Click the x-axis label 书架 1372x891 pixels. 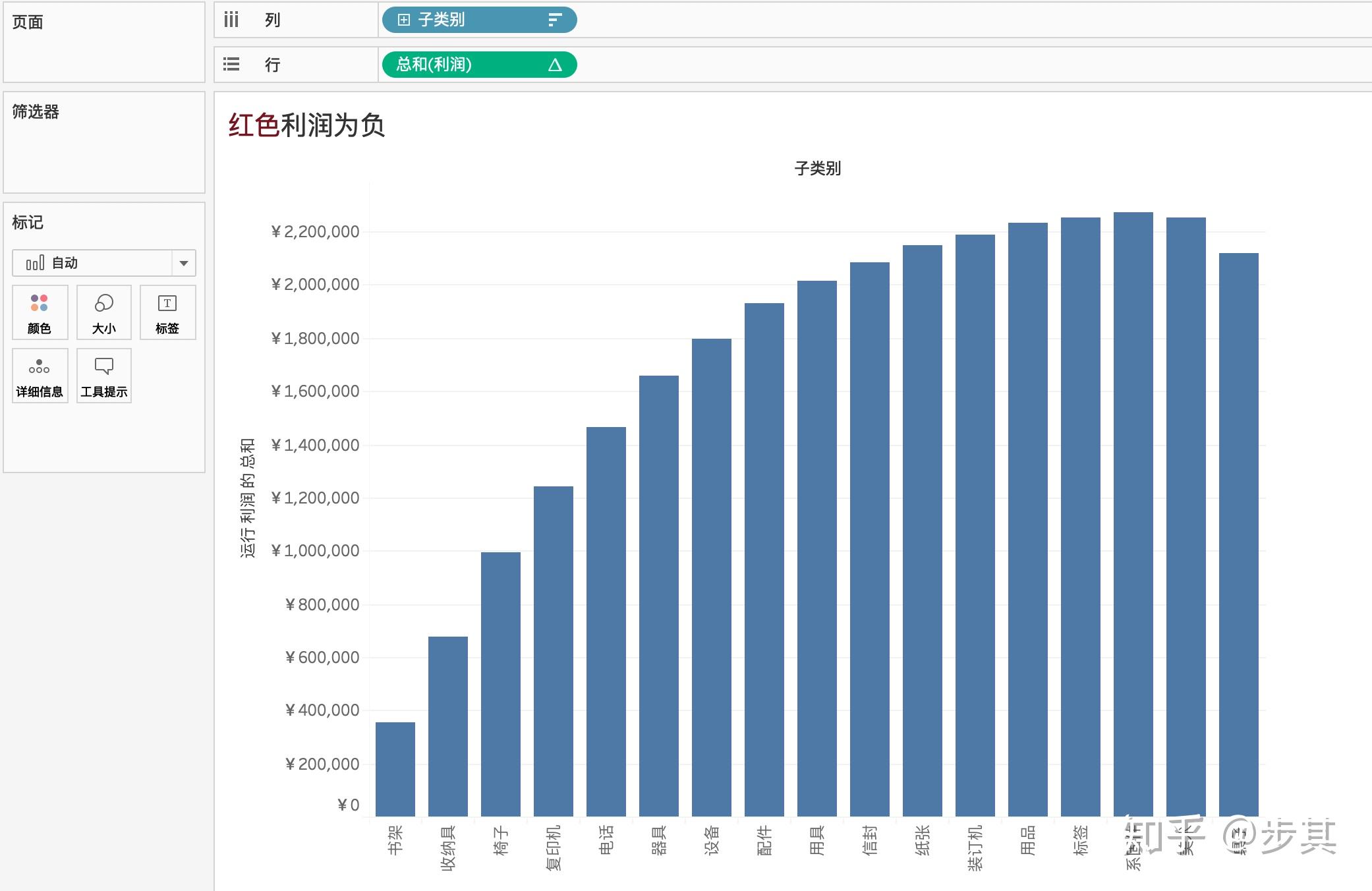pyautogui.click(x=395, y=840)
